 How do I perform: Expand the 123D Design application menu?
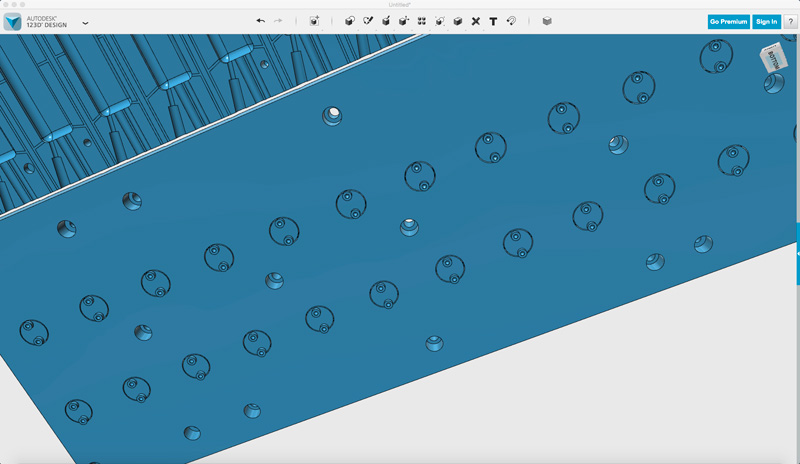[x=85, y=22]
